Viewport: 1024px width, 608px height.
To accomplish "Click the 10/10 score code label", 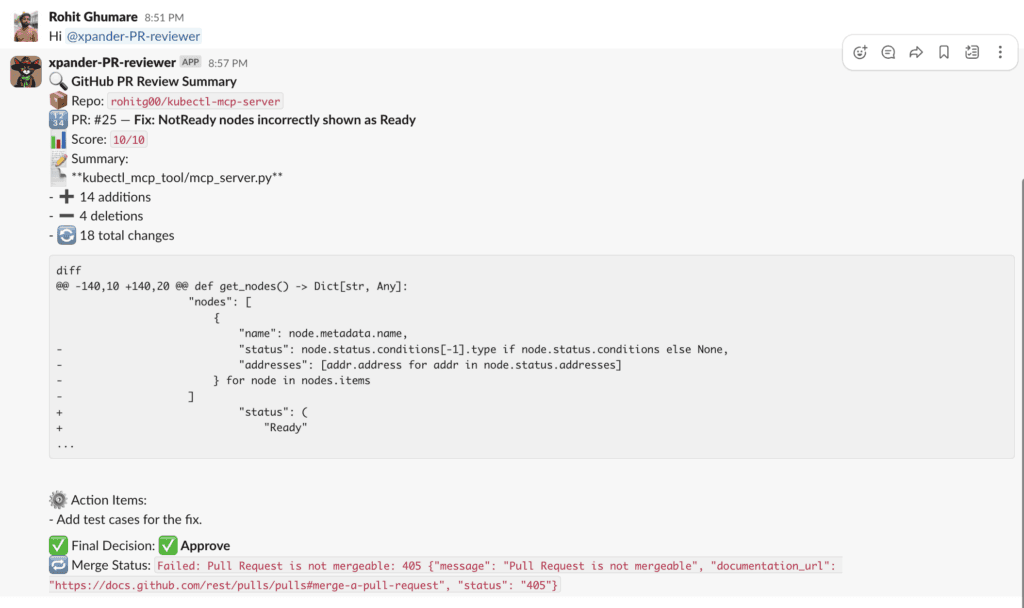I will pyautogui.click(x=129, y=140).
